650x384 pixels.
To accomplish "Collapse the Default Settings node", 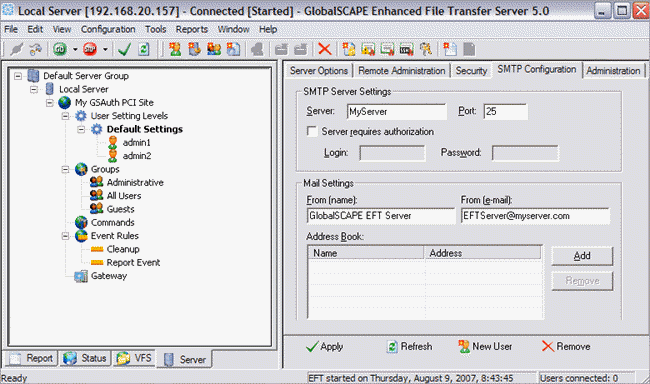I will 81,129.
